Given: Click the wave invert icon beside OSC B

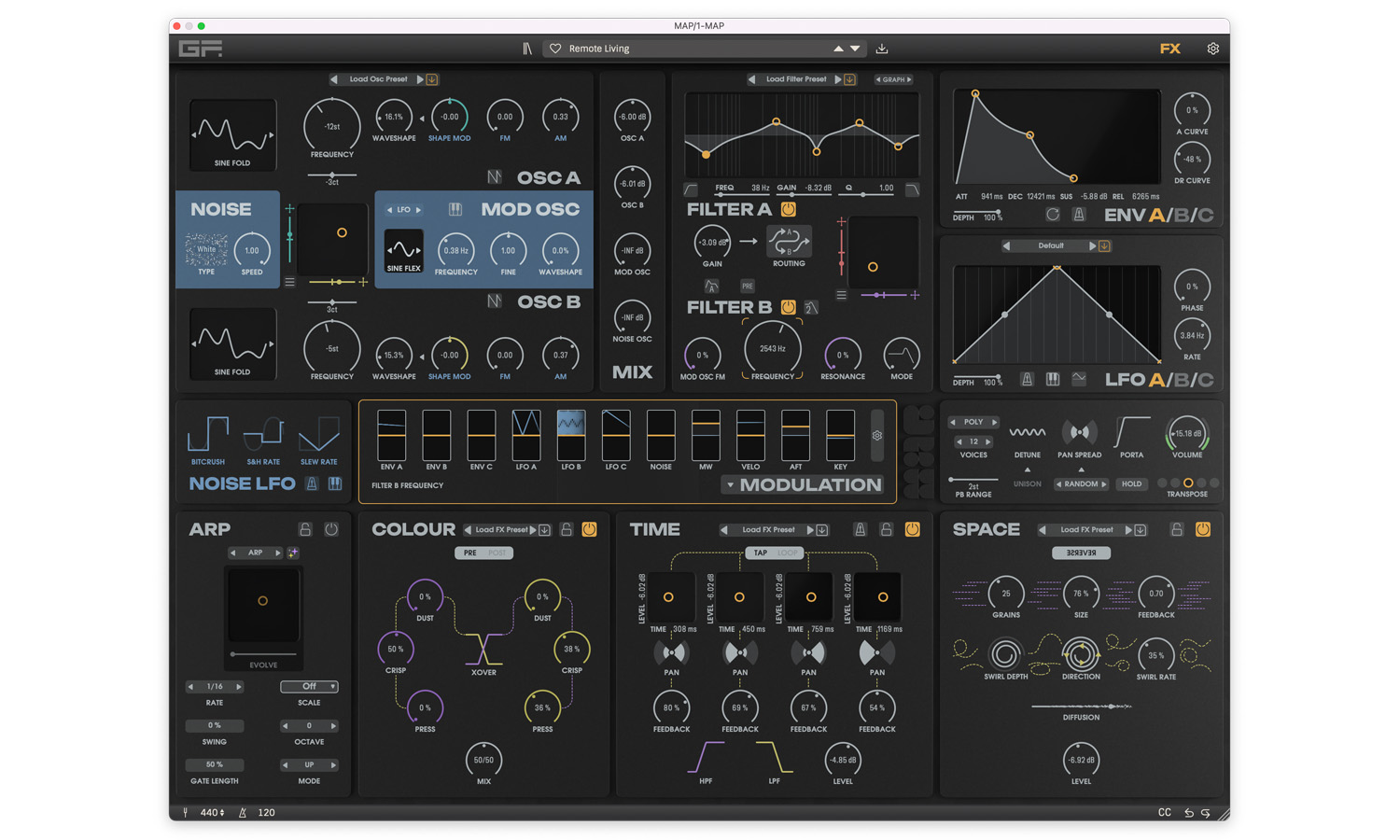Looking at the screenshot, I should click(x=494, y=301).
